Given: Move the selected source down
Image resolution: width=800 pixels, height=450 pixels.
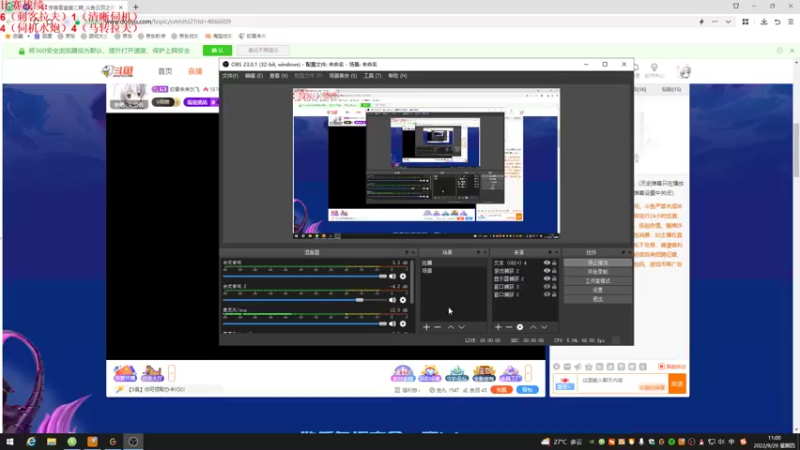Looking at the screenshot, I should pyautogui.click(x=544, y=327).
